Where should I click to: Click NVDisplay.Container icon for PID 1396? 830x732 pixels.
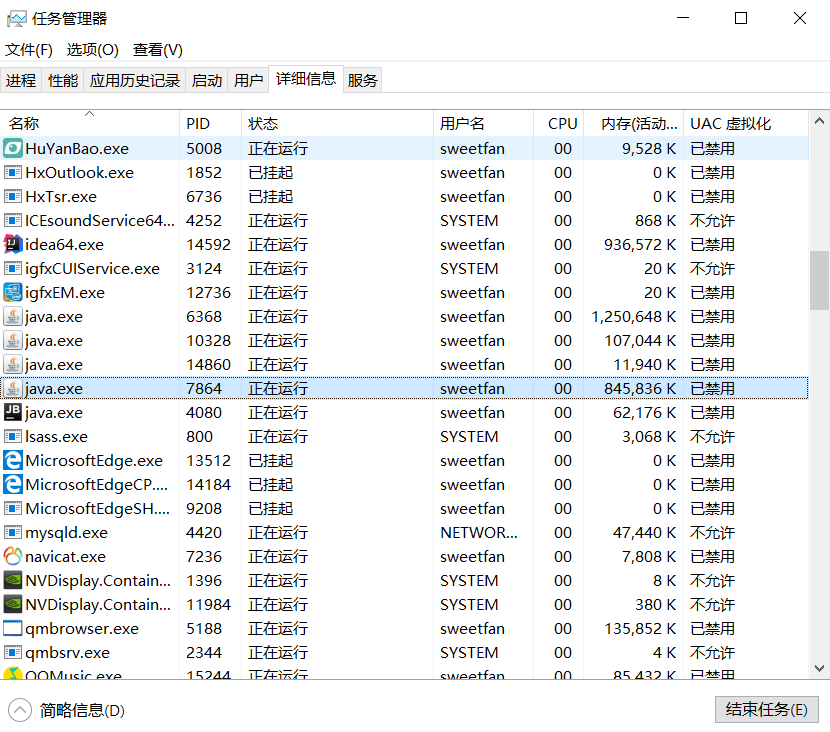click(13, 581)
